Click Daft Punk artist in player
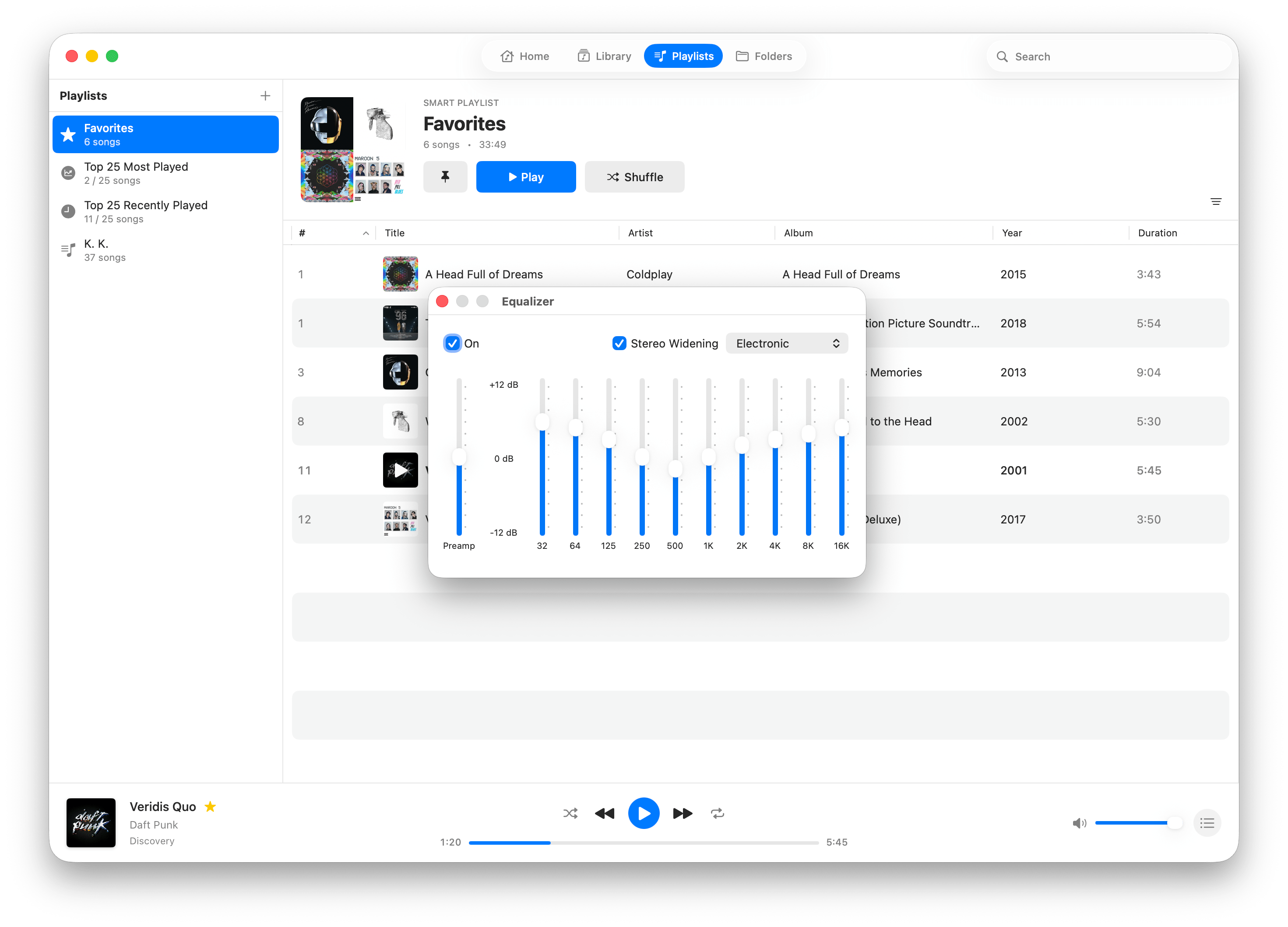Viewport: 1288px width, 927px height. point(153,825)
